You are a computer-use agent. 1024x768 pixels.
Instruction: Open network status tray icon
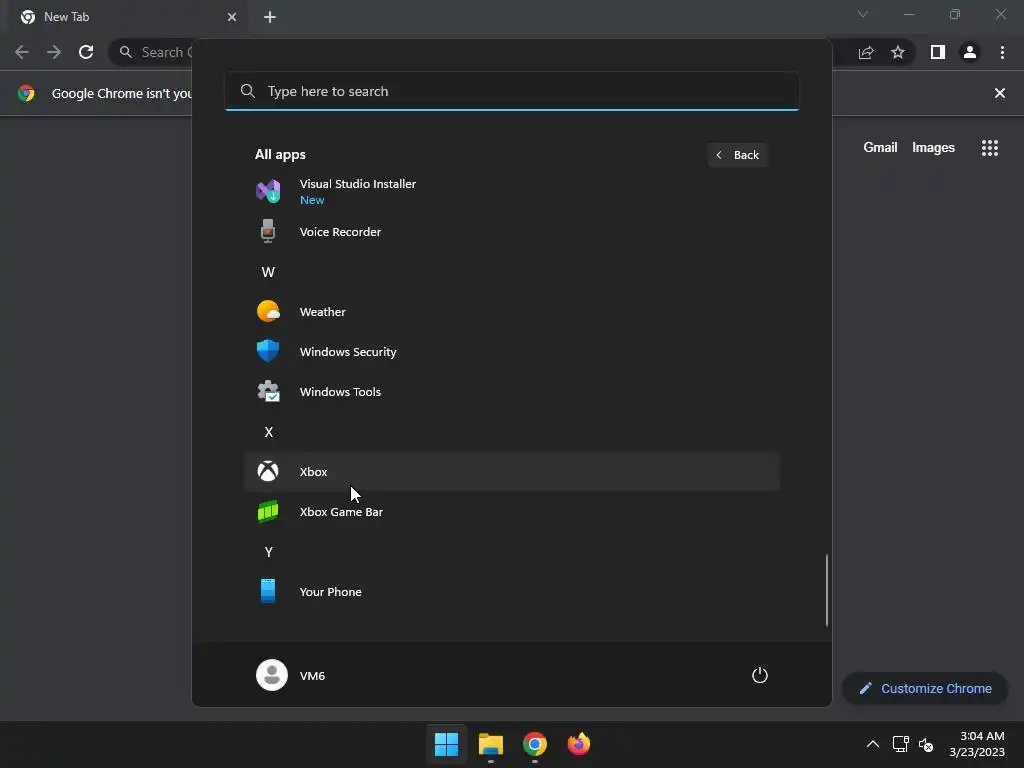point(901,744)
